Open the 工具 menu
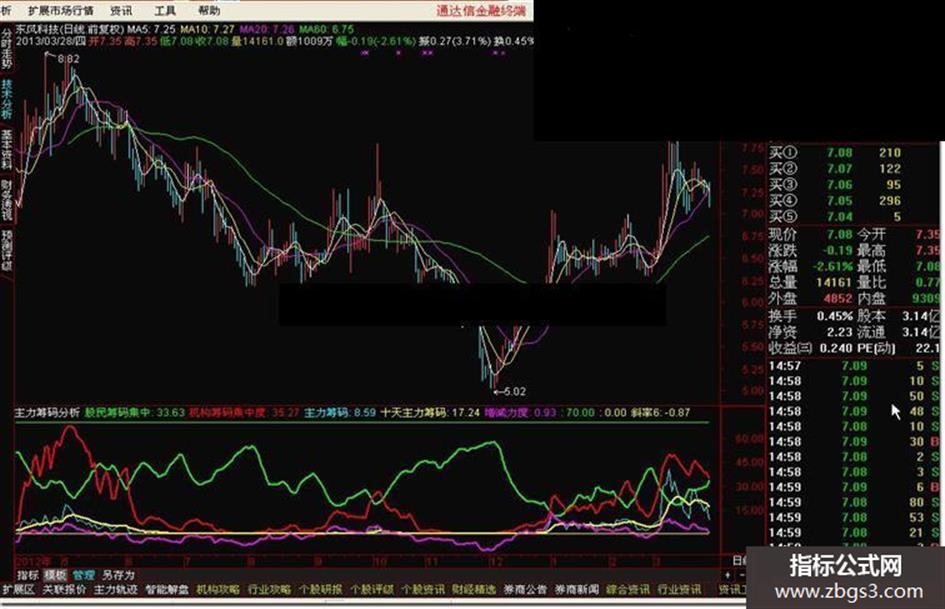945x609 pixels. click(x=165, y=10)
